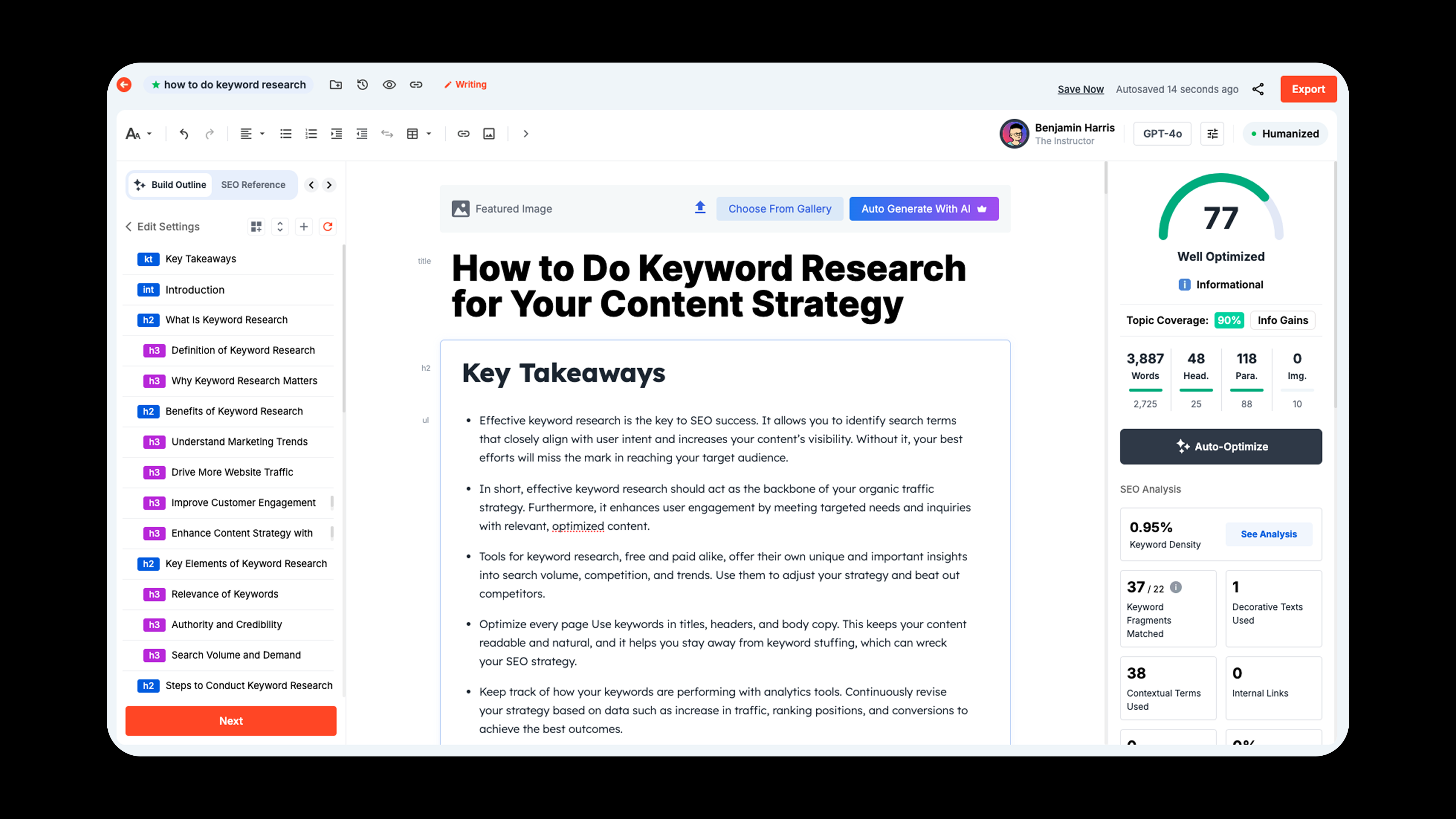The height and width of the screenshot is (819, 1456).
Task: Toggle the outline grid view icon
Action: [256, 227]
